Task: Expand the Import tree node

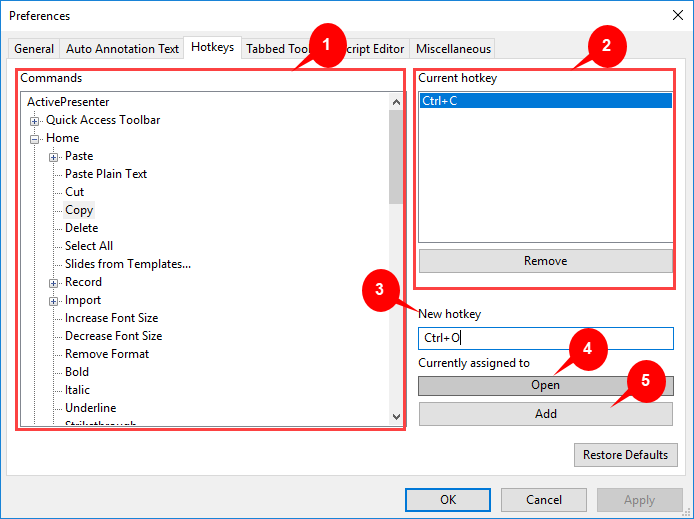Action: coord(53,301)
